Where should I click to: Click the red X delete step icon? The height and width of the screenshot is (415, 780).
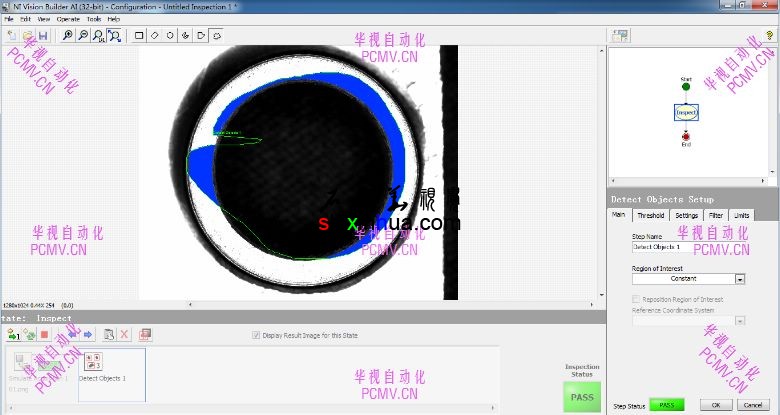coord(125,334)
